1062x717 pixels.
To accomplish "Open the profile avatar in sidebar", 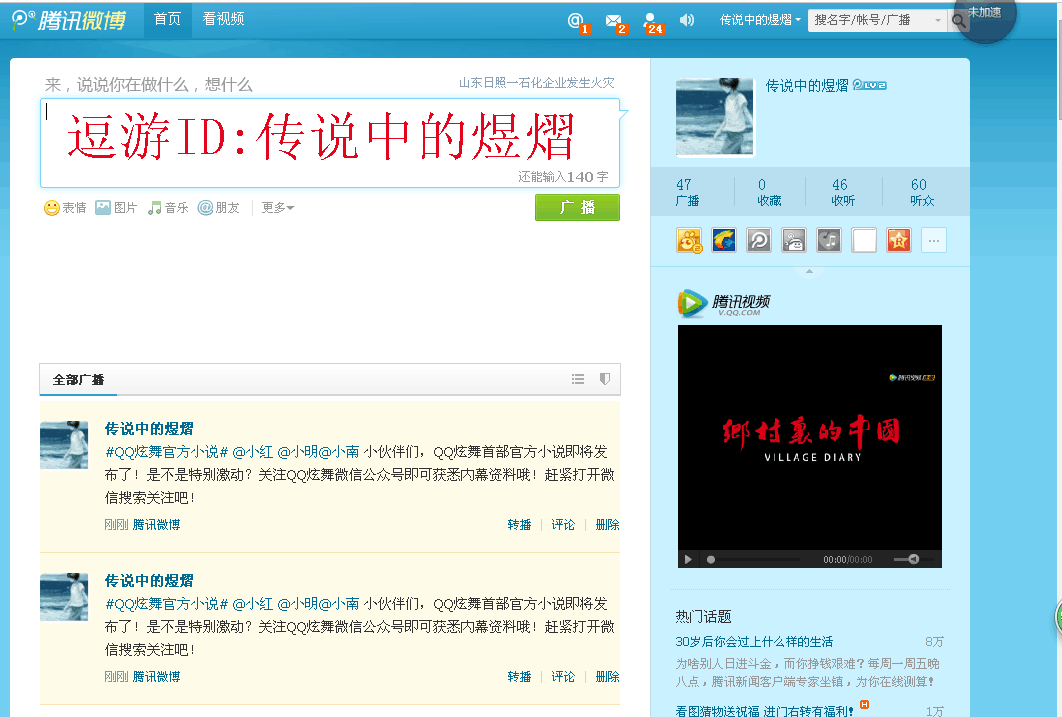I will click(x=715, y=117).
